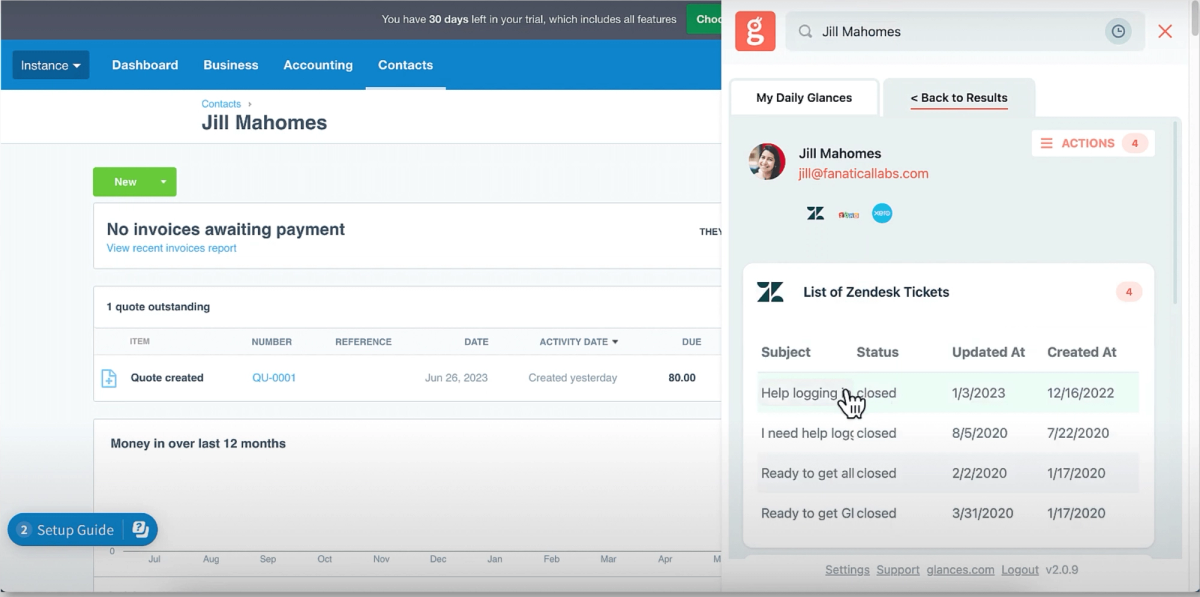Viewport: 1200px width, 597px height.
Task: Expand the New button dropdown arrow
Action: click(164, 182)
